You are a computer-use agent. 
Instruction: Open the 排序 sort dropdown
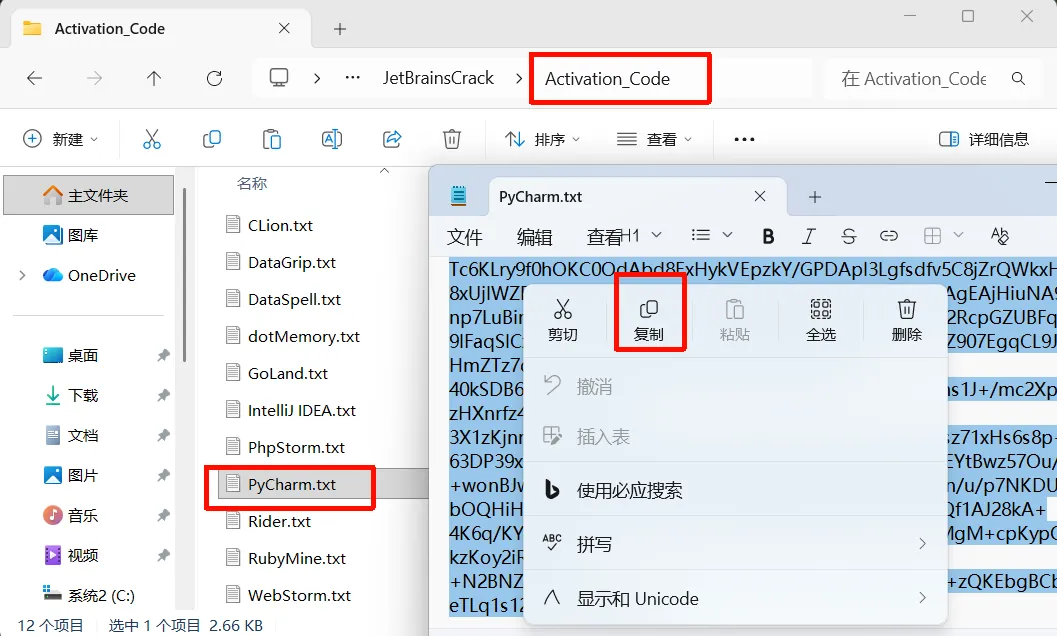pyautogui.click(x=542, y=139)
